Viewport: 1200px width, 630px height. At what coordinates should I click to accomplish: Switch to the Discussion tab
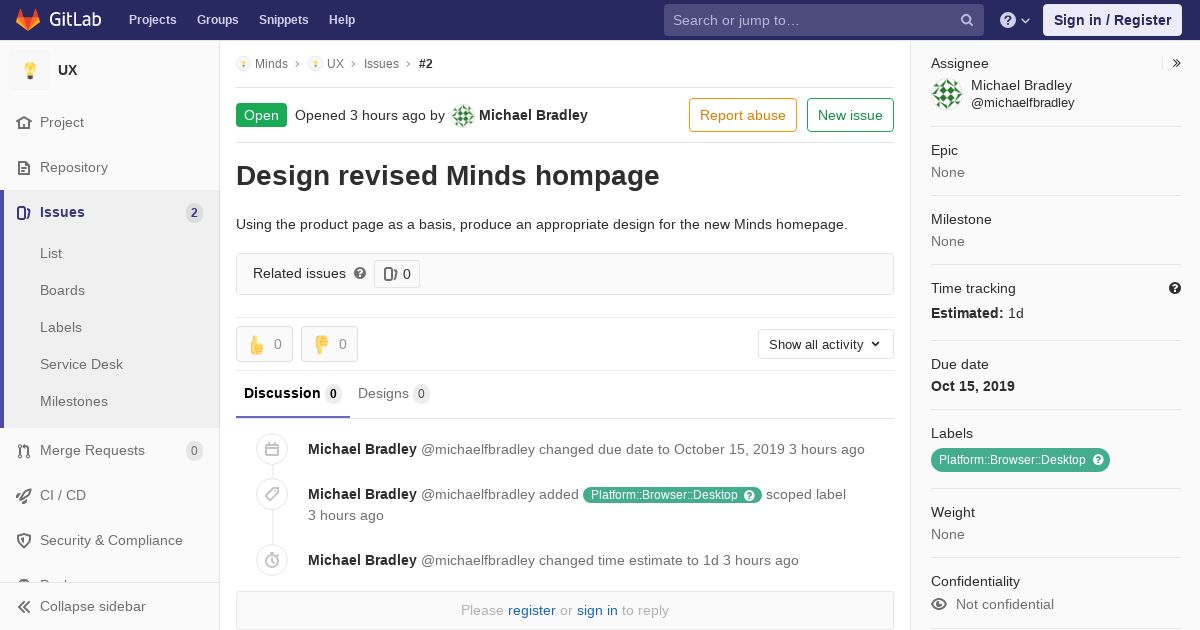tap(293, 393)
